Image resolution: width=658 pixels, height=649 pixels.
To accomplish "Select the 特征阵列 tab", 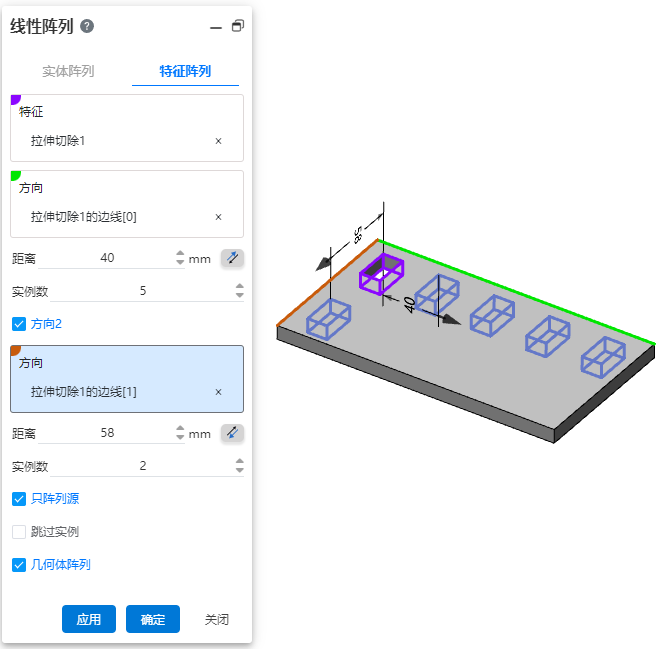I will coord(185,71).
